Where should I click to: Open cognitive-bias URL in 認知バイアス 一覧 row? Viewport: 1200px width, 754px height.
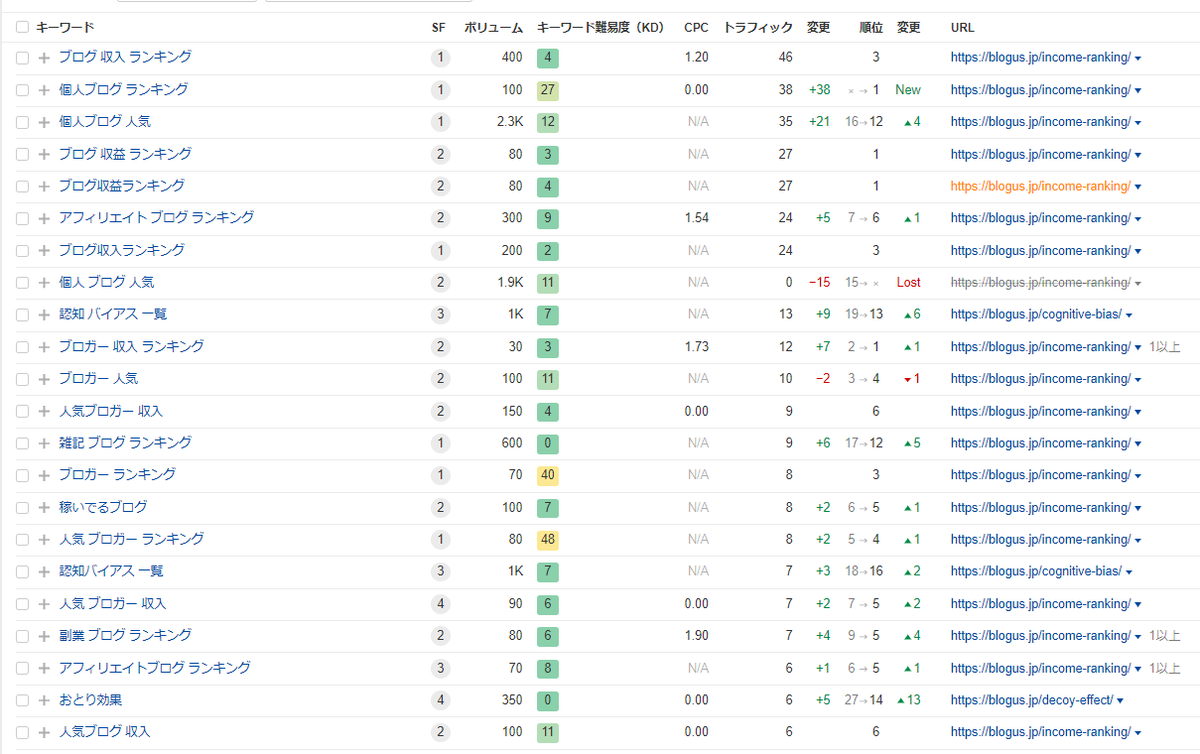click(1036, 572)
